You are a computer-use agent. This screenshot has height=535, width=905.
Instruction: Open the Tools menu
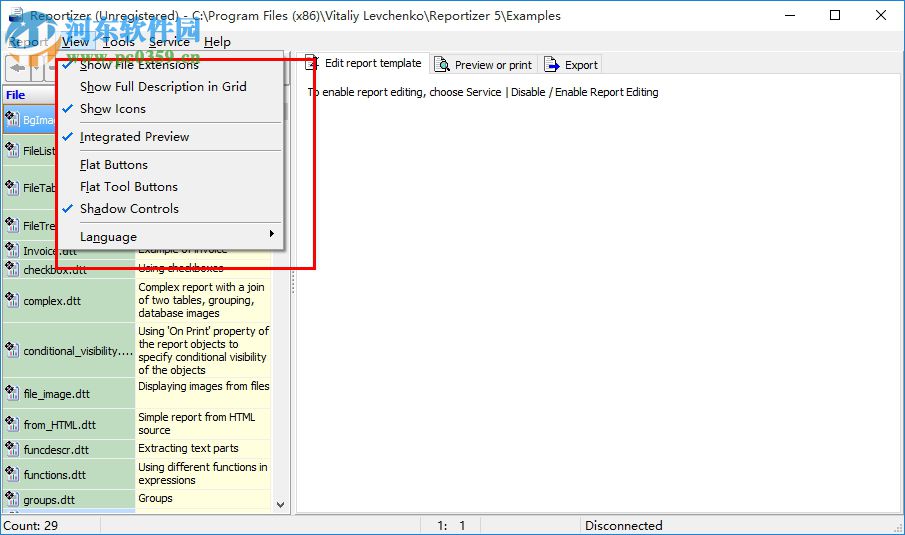click(x=118, y=42)
